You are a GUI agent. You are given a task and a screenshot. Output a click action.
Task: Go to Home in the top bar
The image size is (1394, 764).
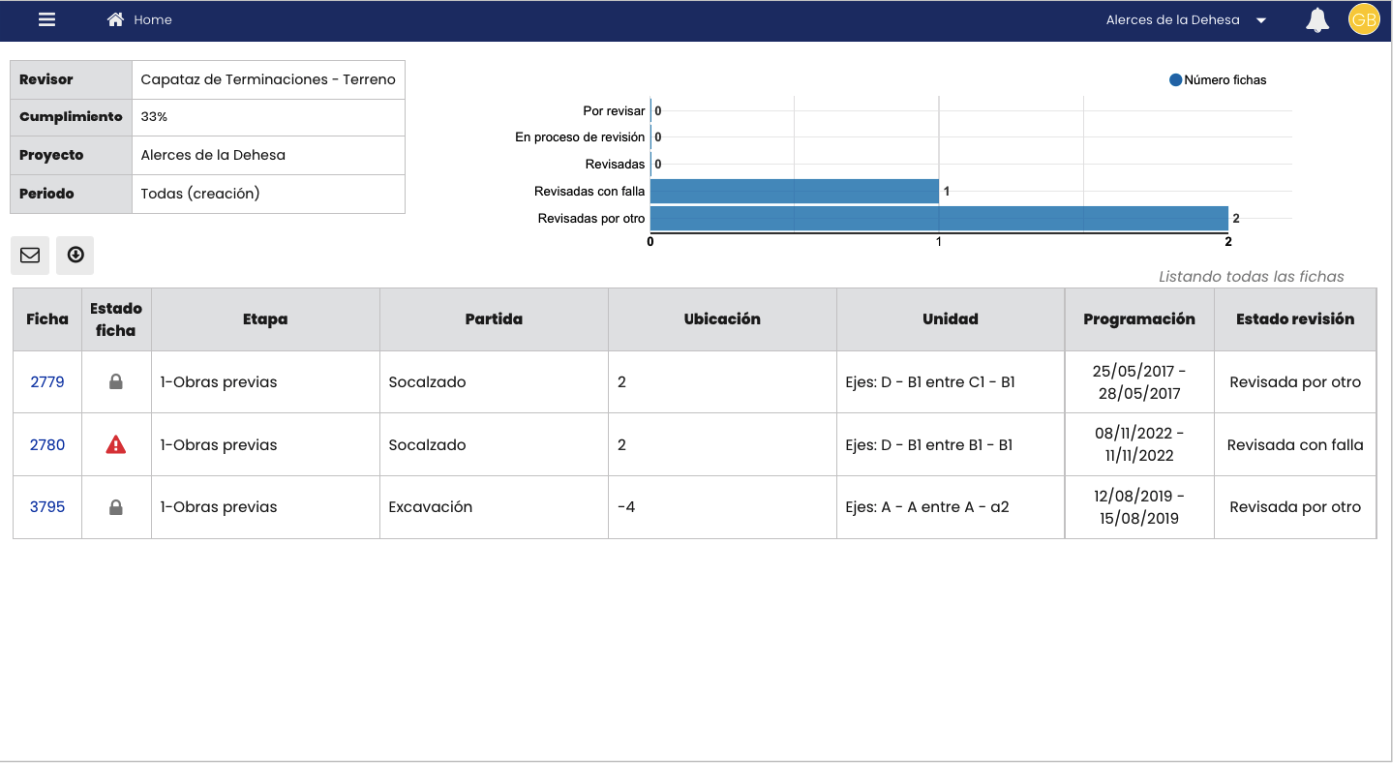pos(152,20)
